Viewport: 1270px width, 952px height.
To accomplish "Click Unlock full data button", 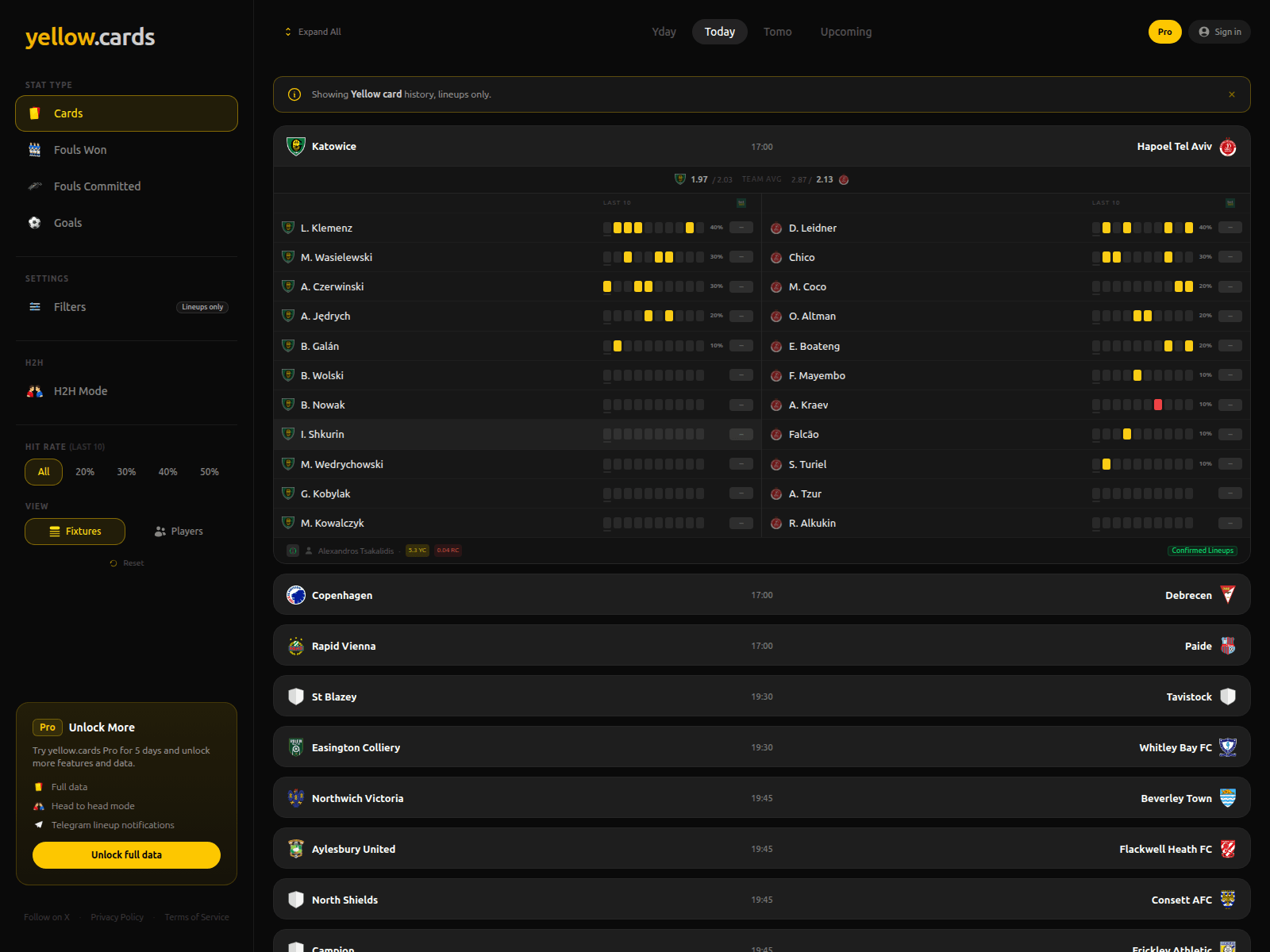I will pos(126,855).
